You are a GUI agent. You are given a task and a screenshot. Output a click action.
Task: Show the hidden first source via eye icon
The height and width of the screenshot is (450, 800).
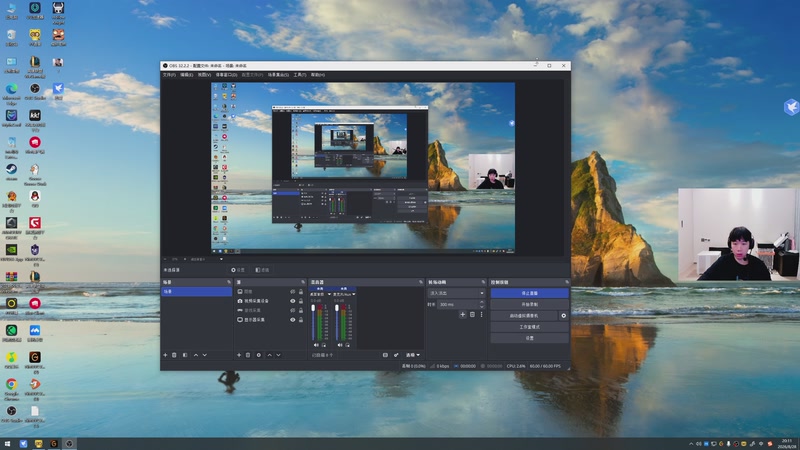tap(292, 292)
